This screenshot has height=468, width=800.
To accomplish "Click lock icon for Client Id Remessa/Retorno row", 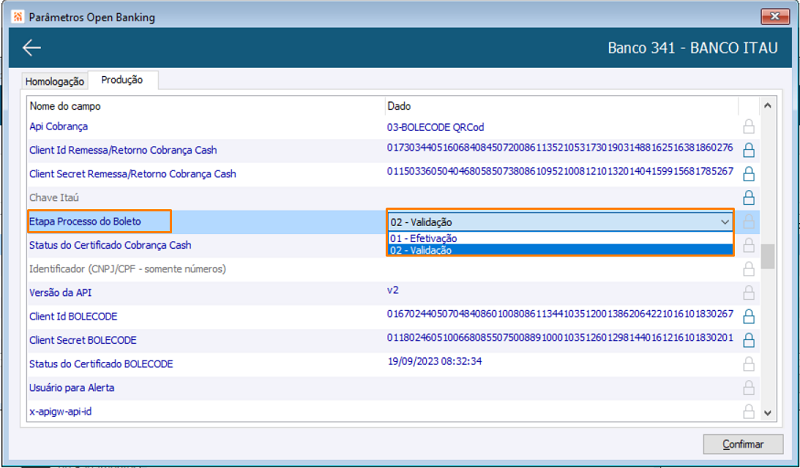I will coord(748,150).
